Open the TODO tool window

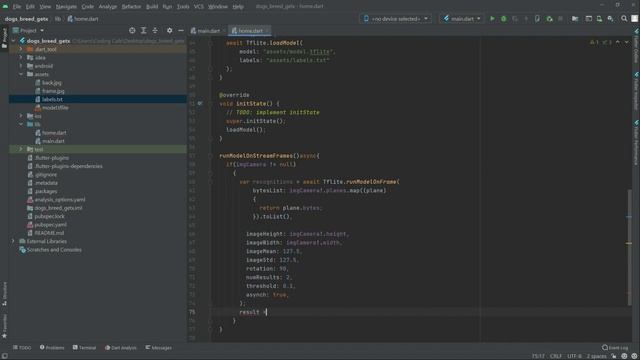coord(22,348)
